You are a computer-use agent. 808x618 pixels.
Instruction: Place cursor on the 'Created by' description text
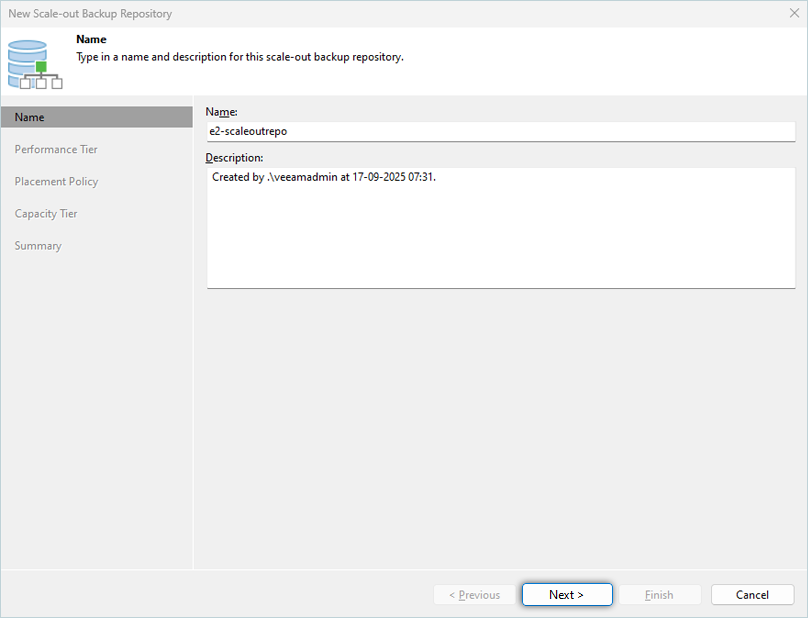[324, 177]
